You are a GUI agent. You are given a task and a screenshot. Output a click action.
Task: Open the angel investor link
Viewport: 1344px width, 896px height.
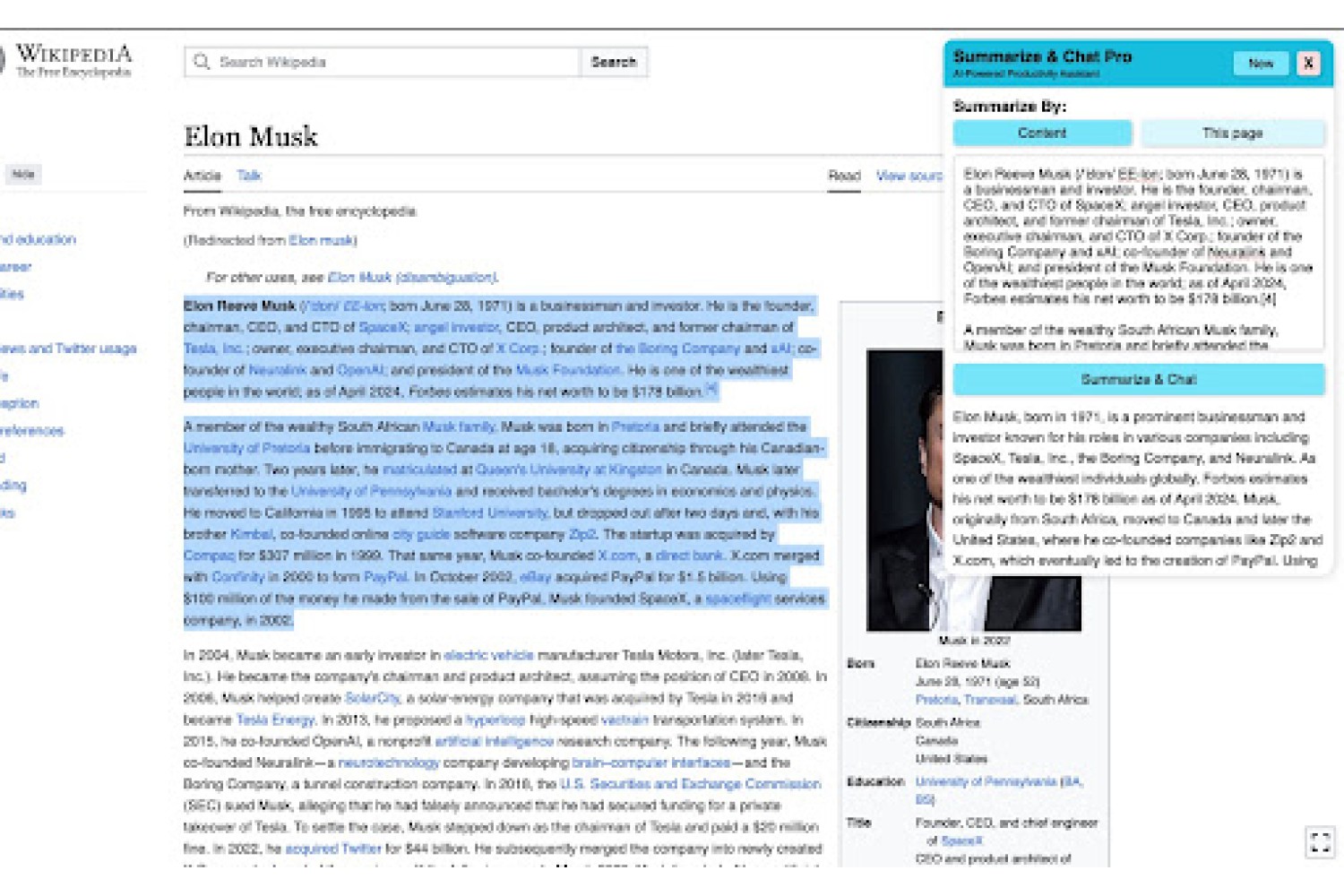click(x=456, y=327)
